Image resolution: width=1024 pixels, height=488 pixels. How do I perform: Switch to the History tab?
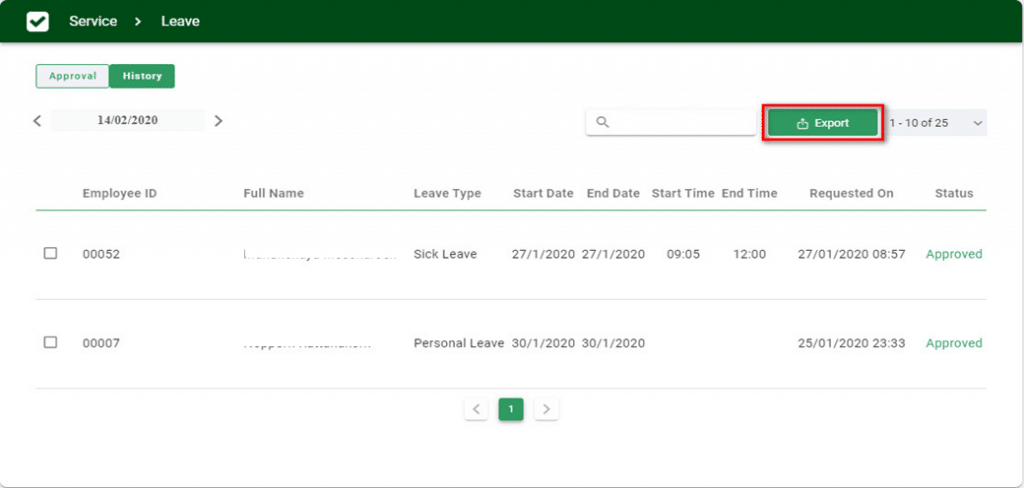tap(141, 76)
